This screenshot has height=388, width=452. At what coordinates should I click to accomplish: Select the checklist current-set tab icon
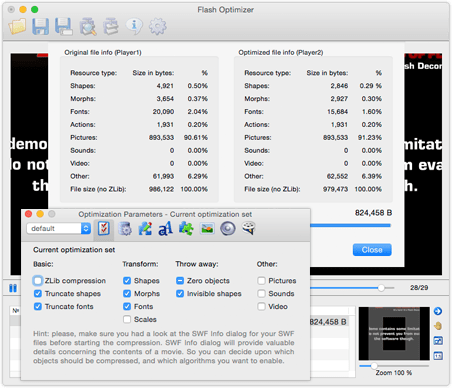tap(104, 229)
